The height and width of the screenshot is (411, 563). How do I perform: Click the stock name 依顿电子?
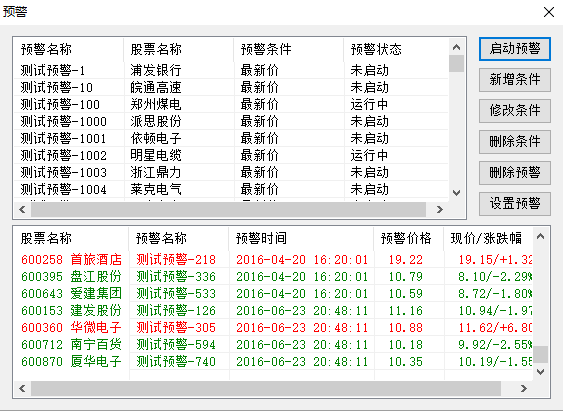[156, 139]
